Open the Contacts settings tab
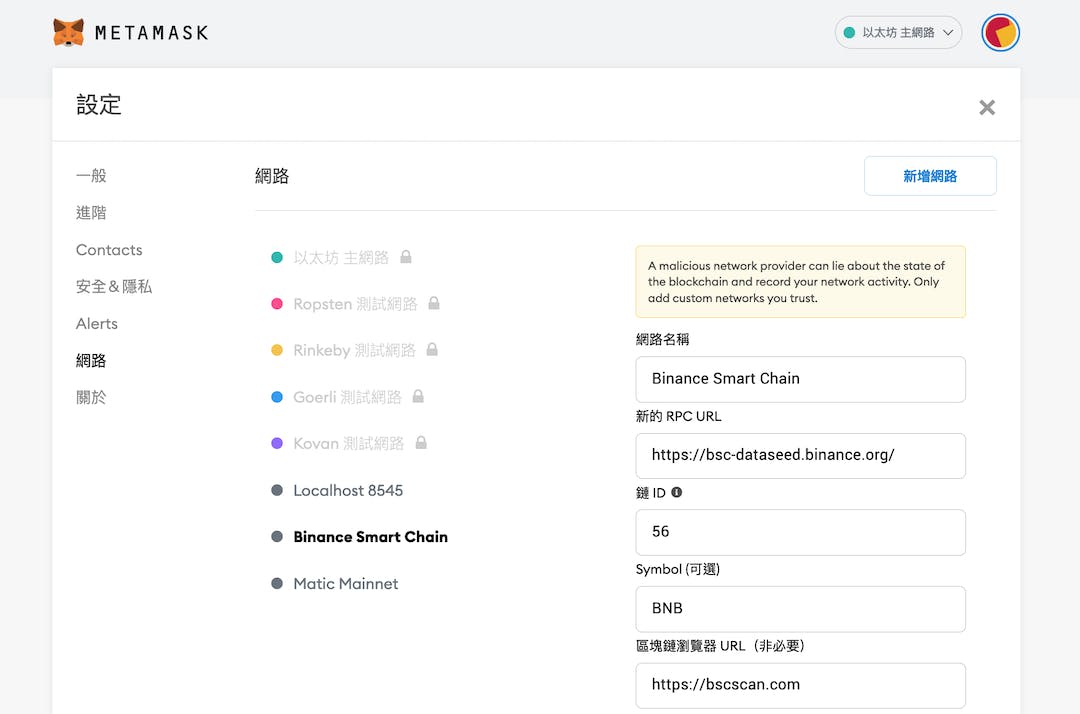 pyautogui.click(x=109, y=250)
